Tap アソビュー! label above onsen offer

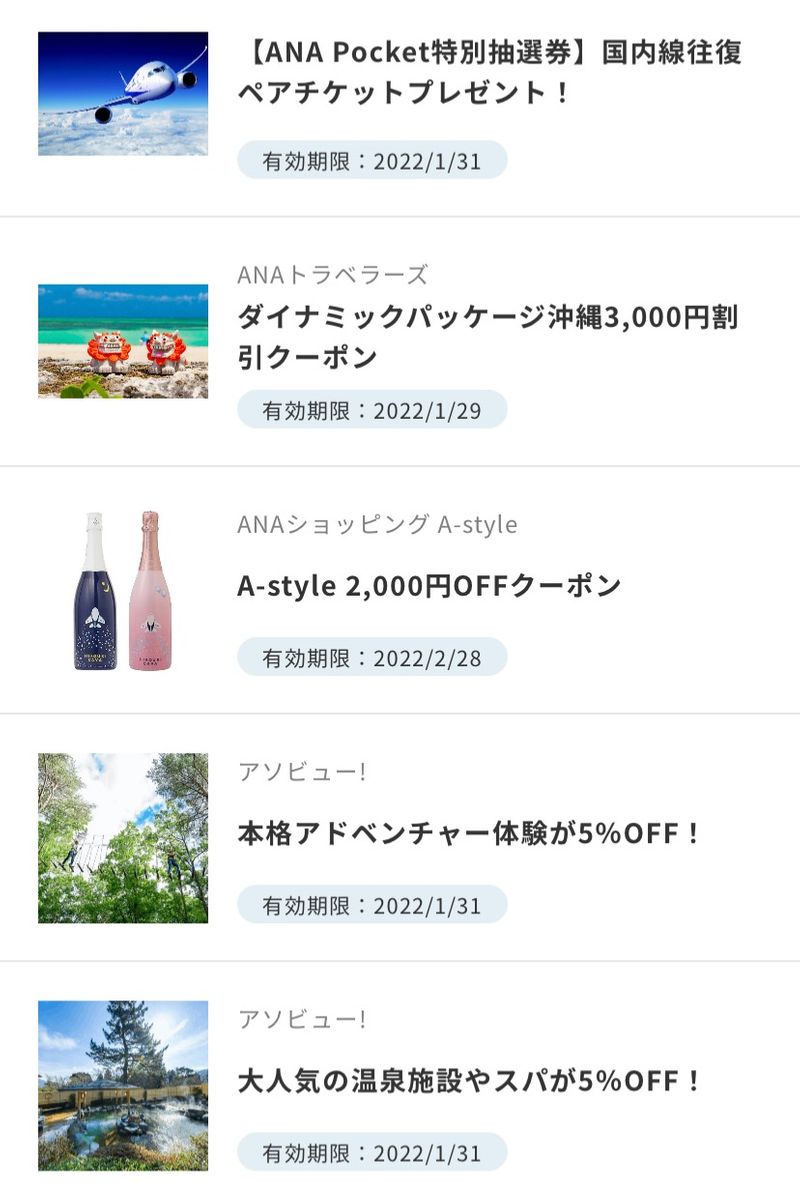coord(302,1020)
